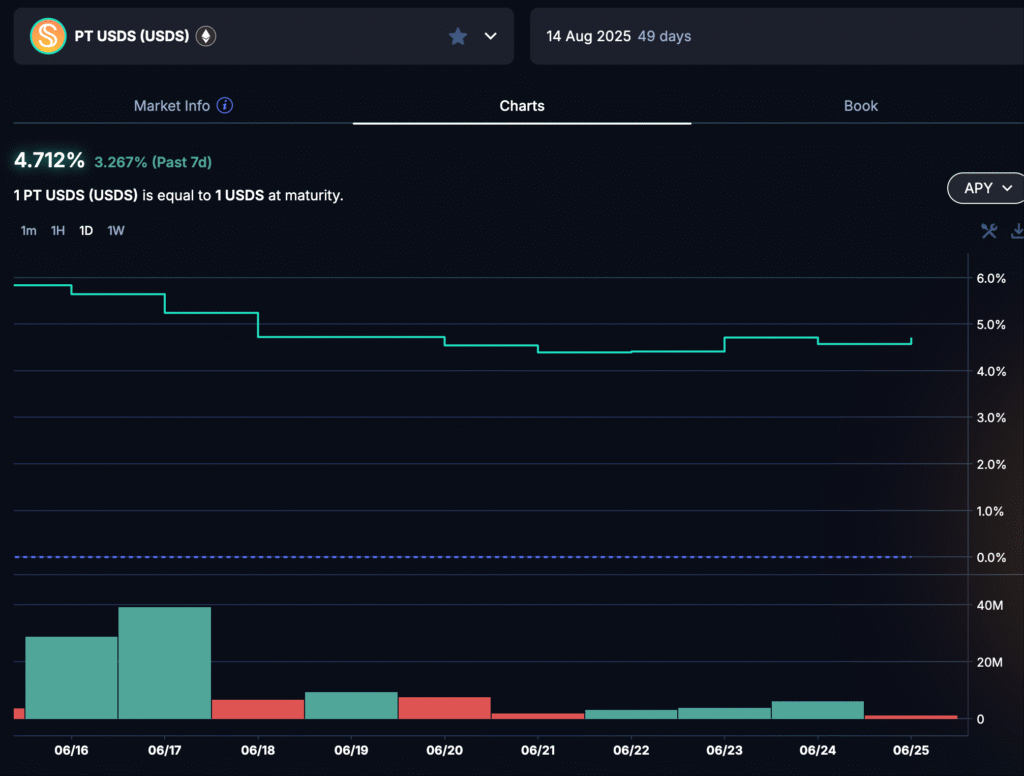Select the 1W chart interval
Viewport: 1024px width, 776px height.
[116, 231]
